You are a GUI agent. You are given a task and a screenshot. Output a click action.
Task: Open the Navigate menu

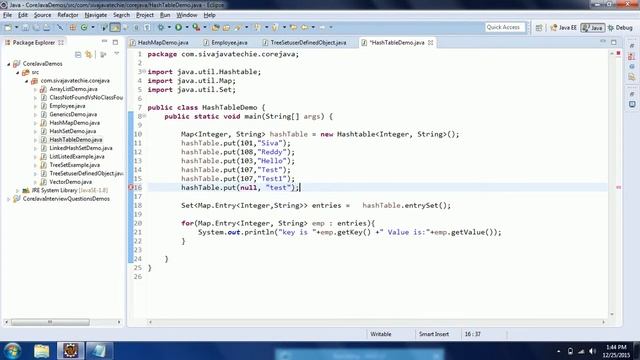pyautogui.click(x=96, y=15)
